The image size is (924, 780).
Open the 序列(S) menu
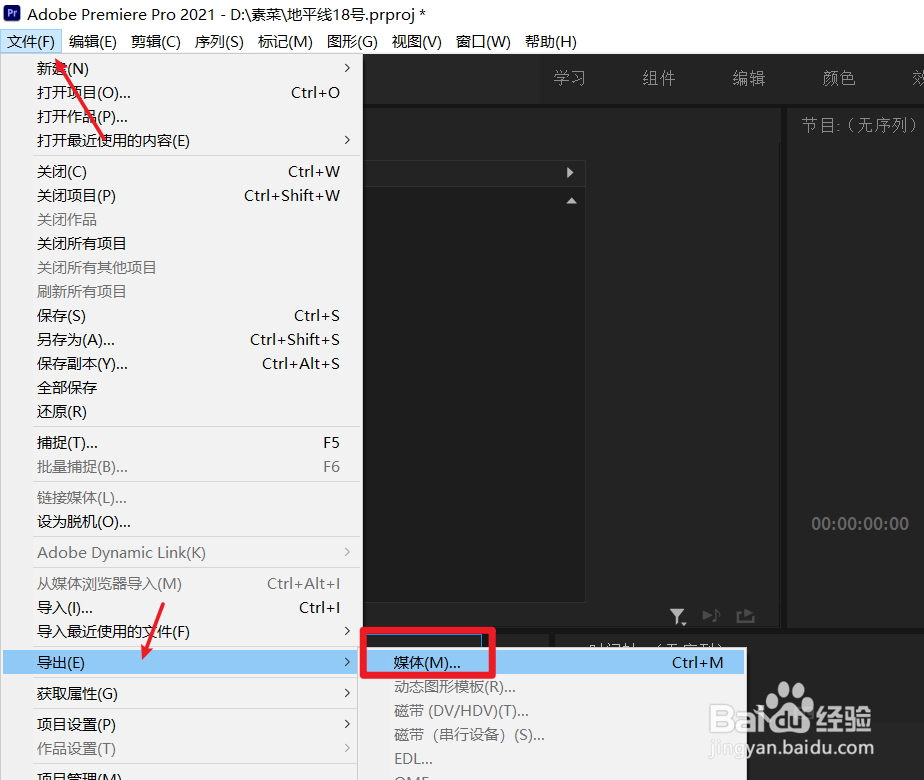[219, 42]
